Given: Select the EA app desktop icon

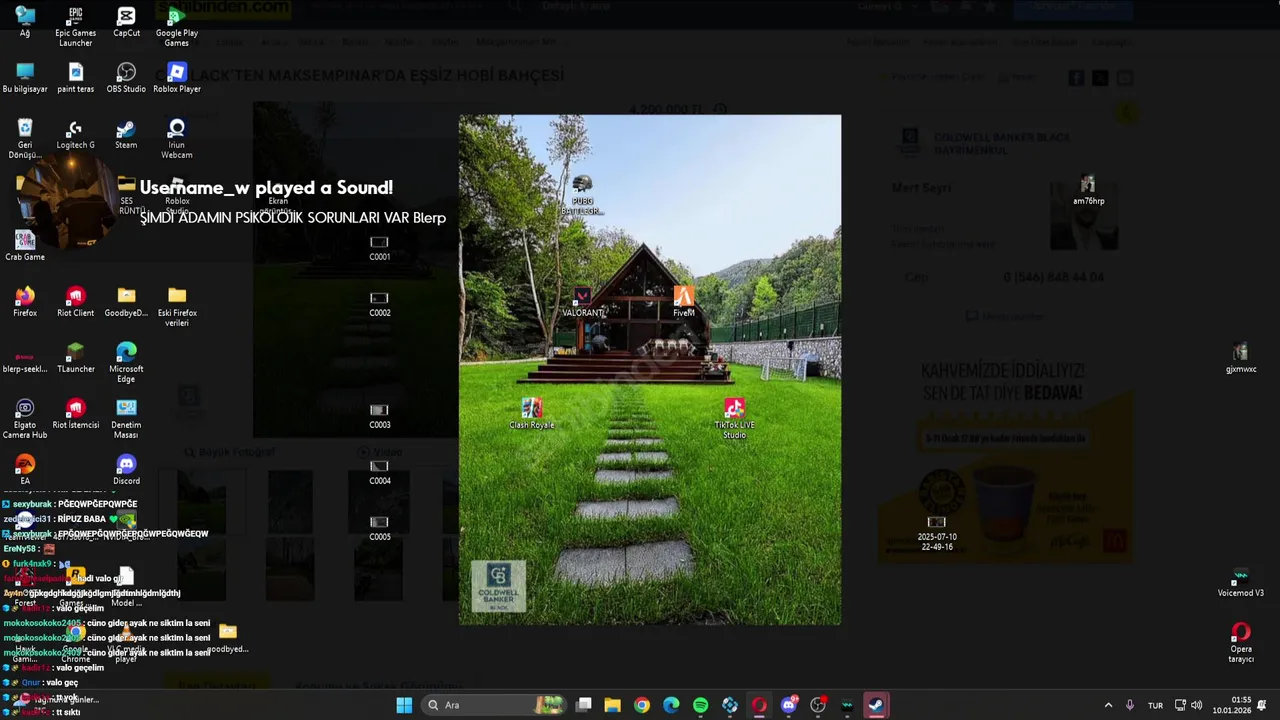Looking at the screenshot, I should pyautogui.click(x=25, y=470).
